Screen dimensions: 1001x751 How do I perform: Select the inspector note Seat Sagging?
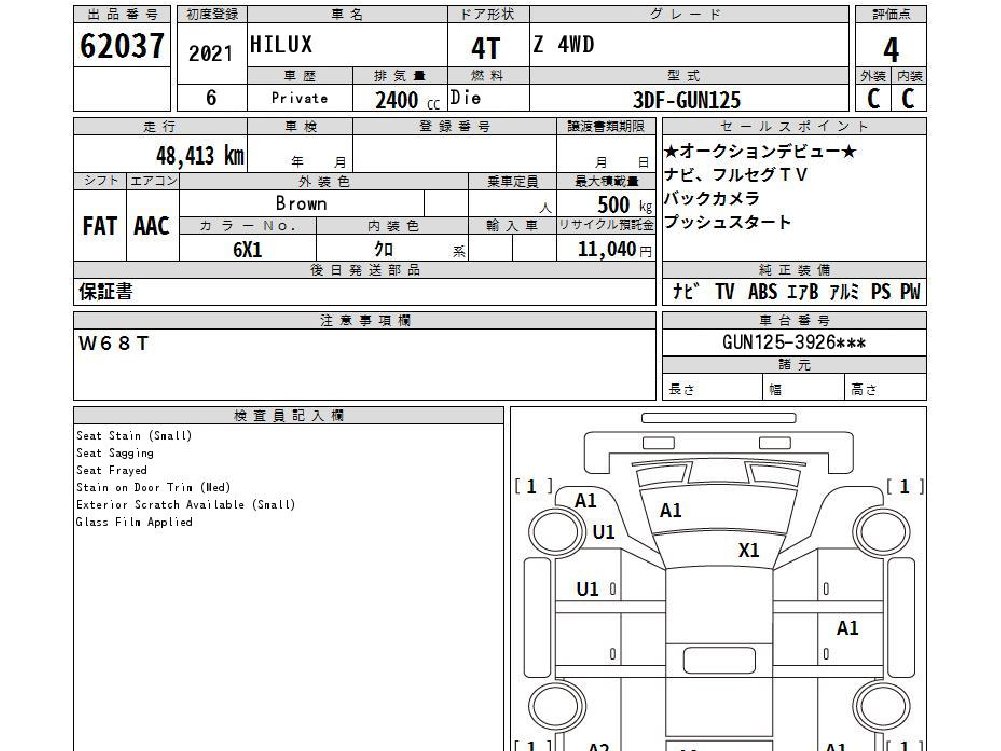115,453
